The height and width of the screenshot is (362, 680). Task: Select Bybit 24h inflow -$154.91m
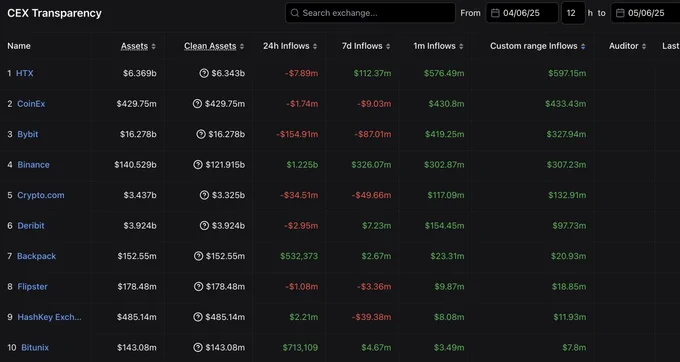coord(297,134)
